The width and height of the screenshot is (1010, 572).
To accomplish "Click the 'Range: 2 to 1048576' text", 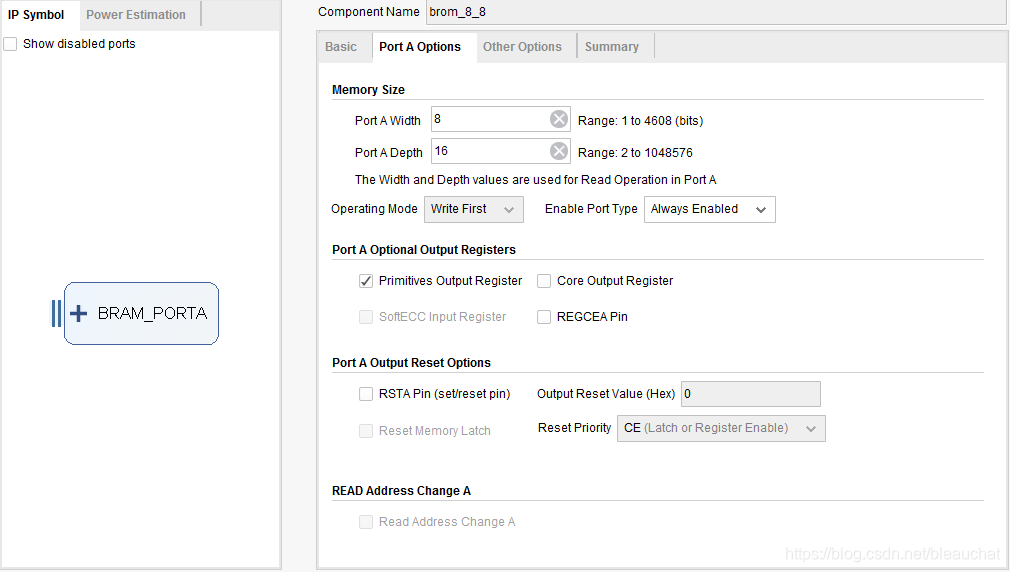I will coord(635,153).
